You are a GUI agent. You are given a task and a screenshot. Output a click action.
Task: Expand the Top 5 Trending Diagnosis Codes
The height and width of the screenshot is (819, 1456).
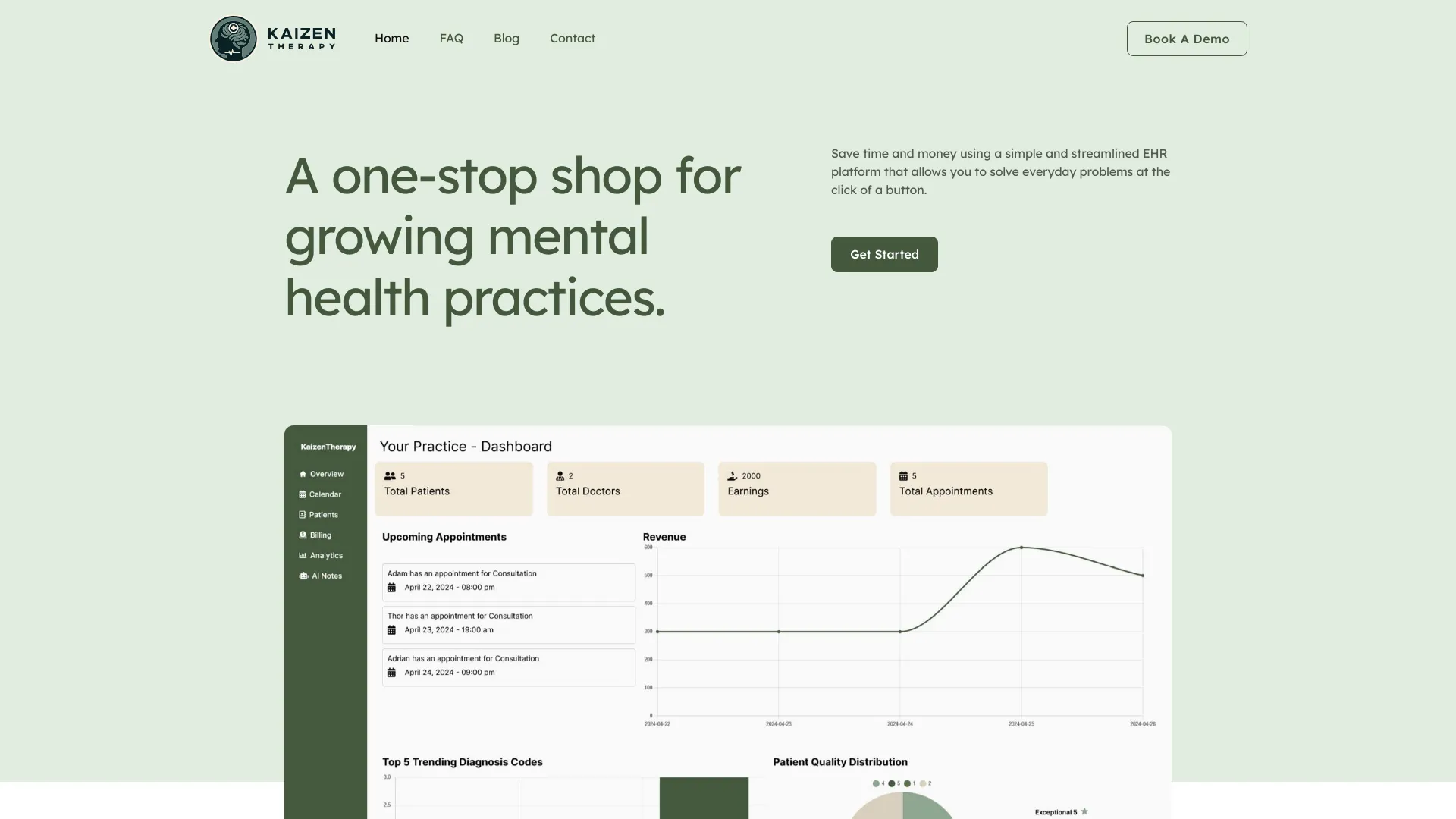[461, 761]
